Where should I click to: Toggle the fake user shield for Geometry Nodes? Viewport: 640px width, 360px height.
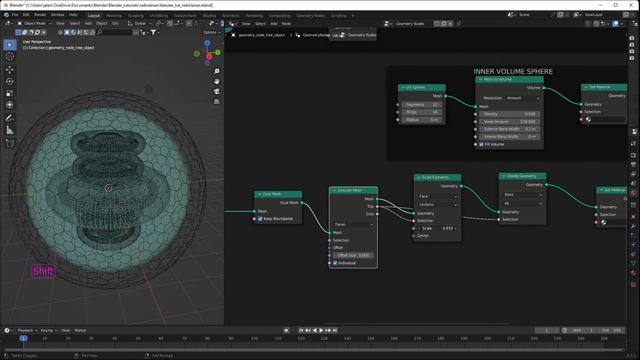[x=437, y=24]
